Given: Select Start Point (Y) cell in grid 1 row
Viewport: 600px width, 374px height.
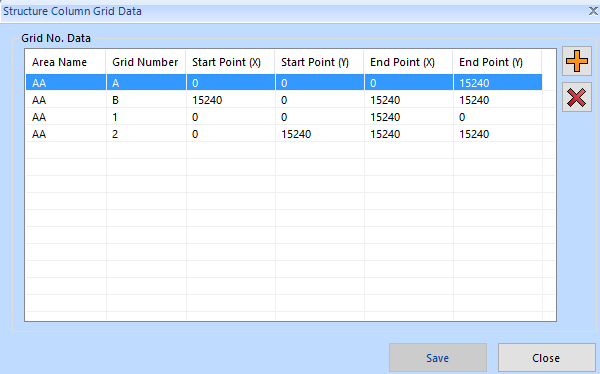Looking at the screenshot, I should 320,117.
